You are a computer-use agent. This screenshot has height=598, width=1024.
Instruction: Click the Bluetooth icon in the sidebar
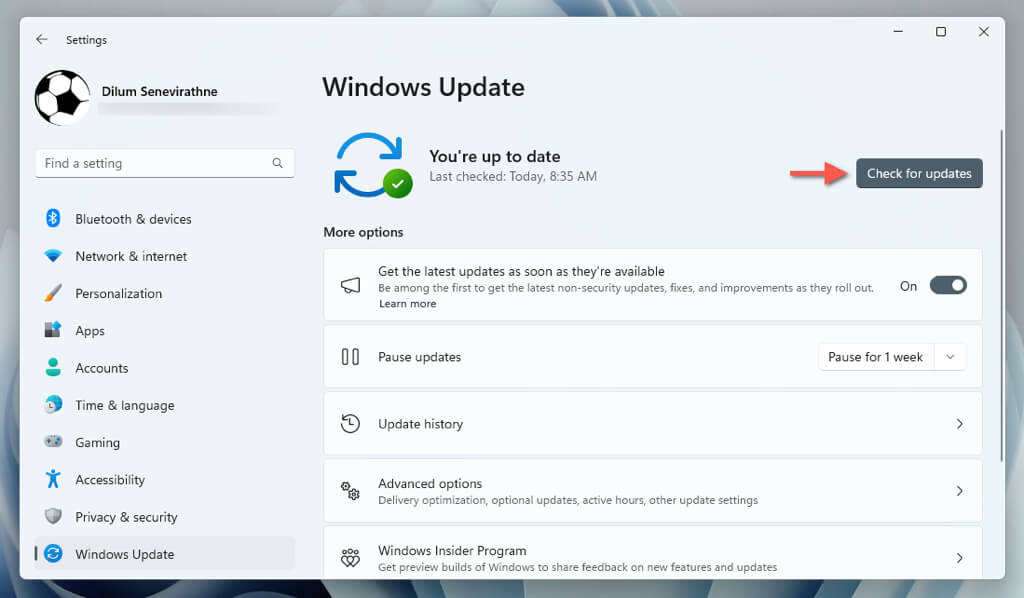pyautogui.click(x=53, y=218)
